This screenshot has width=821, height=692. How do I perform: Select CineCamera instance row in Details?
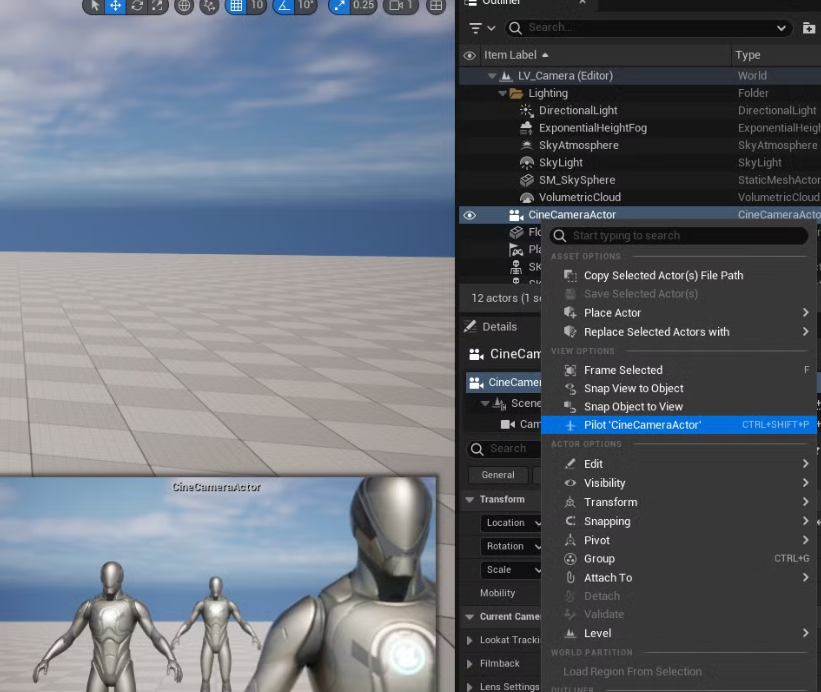504,383
